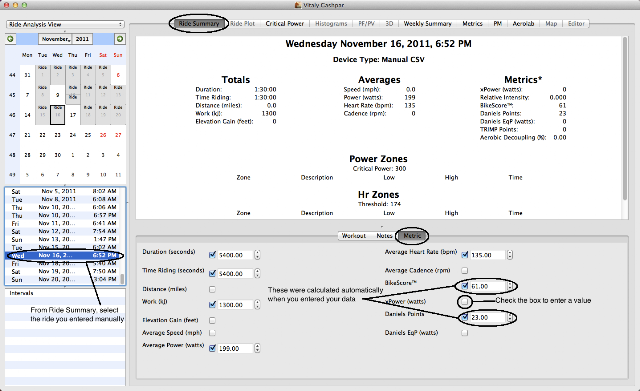Open the Editor tab

576,24
